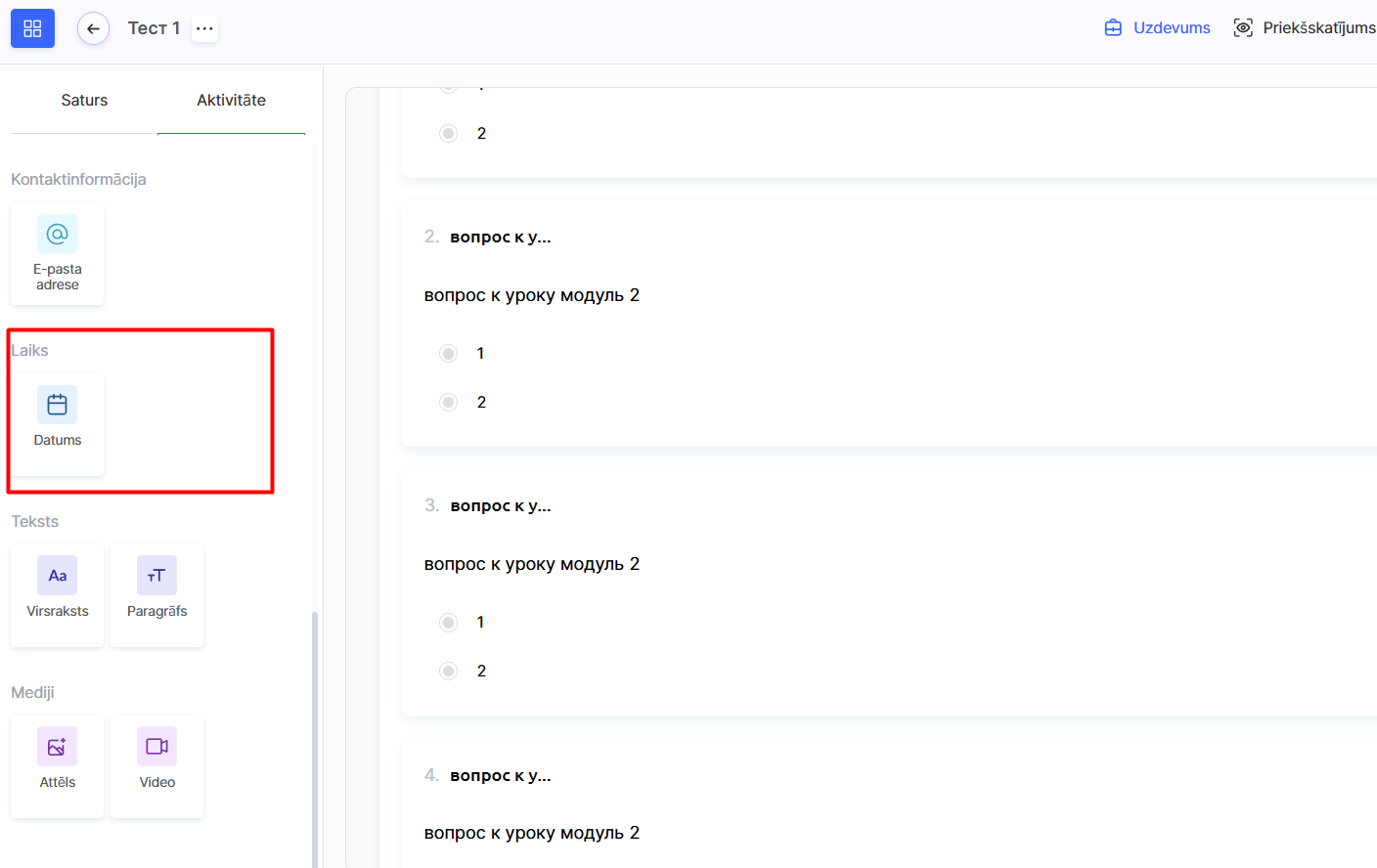1377x868 pixels.
Task: Open the Uzdevums link
Action: coord(1158,27)
